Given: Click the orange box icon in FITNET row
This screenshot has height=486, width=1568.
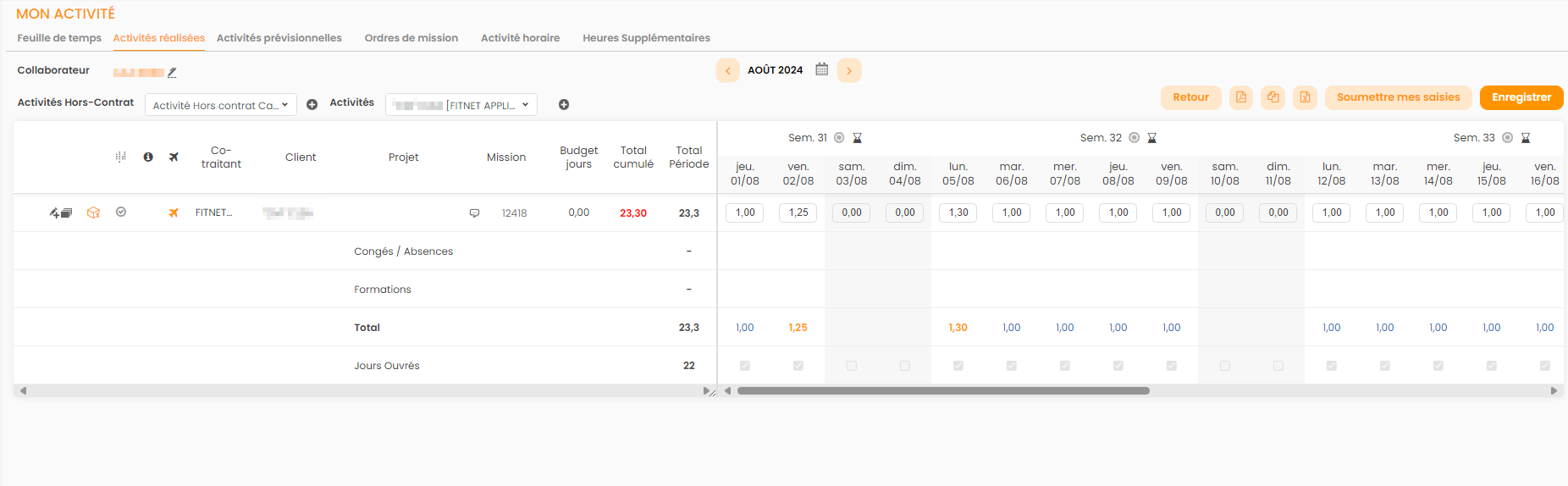Looking at the screenshot, I should click(x=93, y=213).
